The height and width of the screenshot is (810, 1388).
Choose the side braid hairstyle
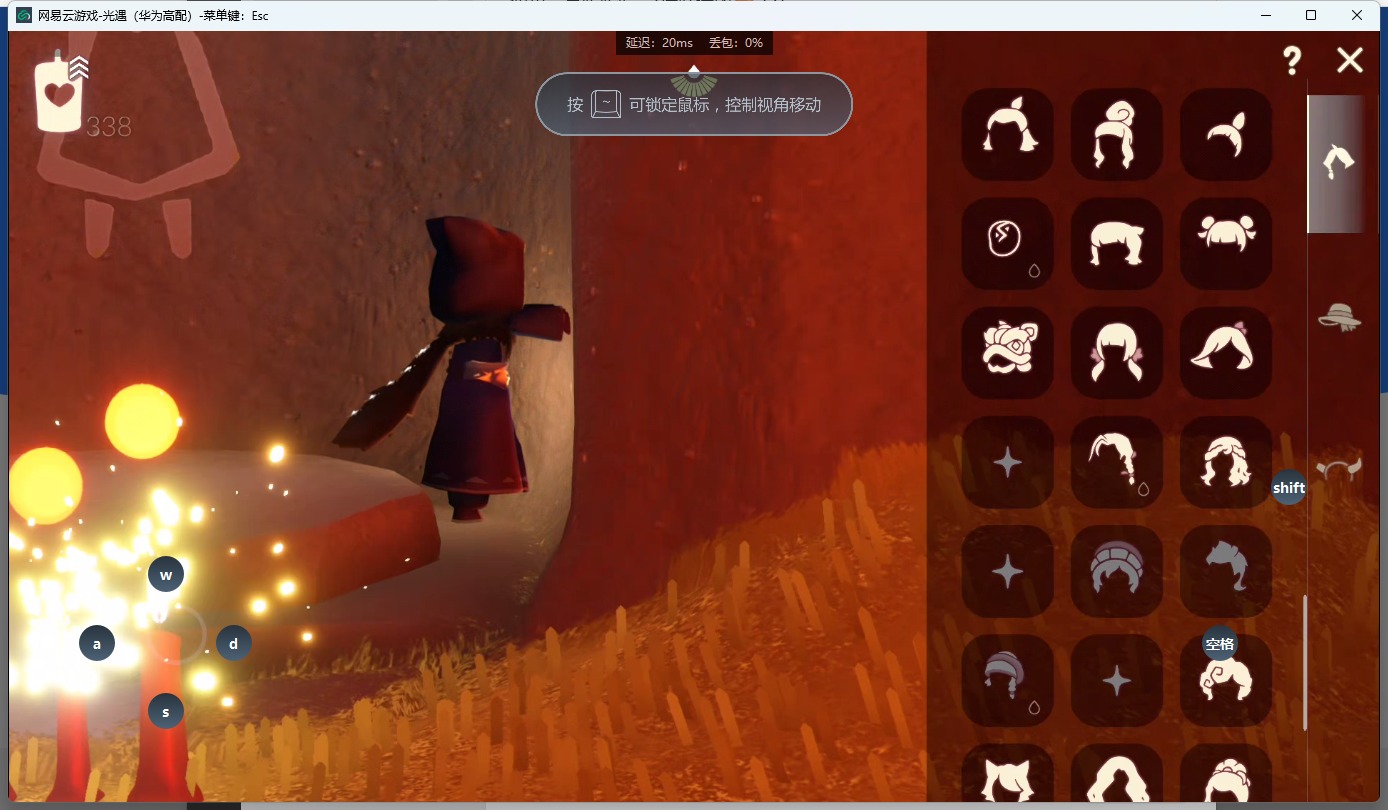[x=1116, y=462]
